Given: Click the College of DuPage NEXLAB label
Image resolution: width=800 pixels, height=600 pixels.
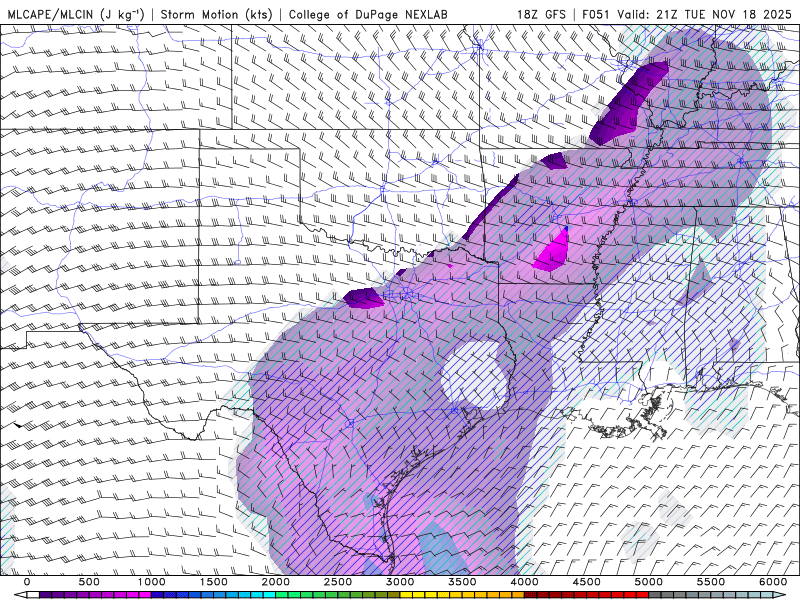Looking at the screenshot, I should point(368,14).
